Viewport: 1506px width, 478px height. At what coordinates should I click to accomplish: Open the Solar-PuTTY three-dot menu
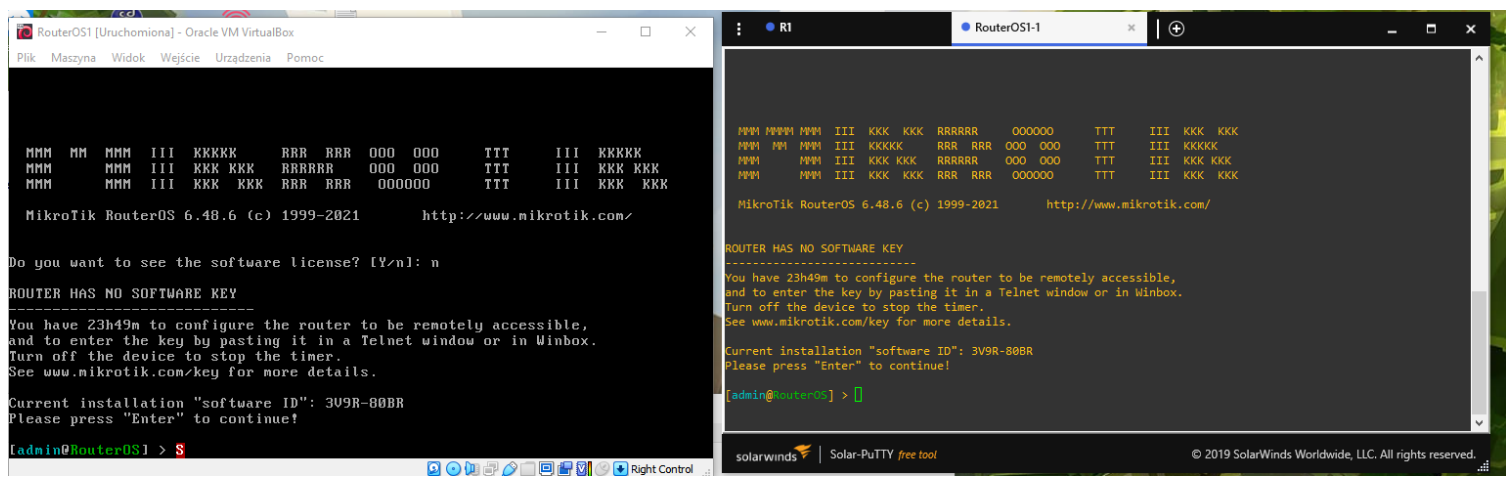point(739,29)
